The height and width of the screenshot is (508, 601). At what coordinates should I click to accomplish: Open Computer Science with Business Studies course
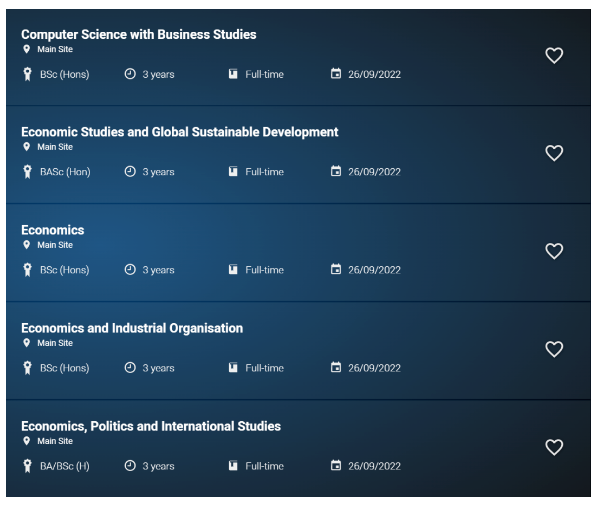point(139,34)
